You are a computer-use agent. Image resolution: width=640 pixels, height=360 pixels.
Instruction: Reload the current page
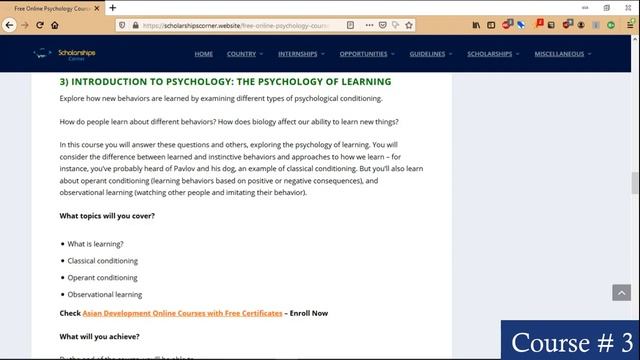[x=40, y=25]
